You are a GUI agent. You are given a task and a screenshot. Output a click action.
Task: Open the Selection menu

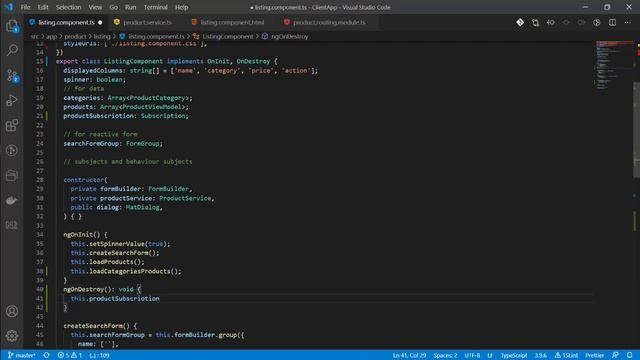pos(68,7)
